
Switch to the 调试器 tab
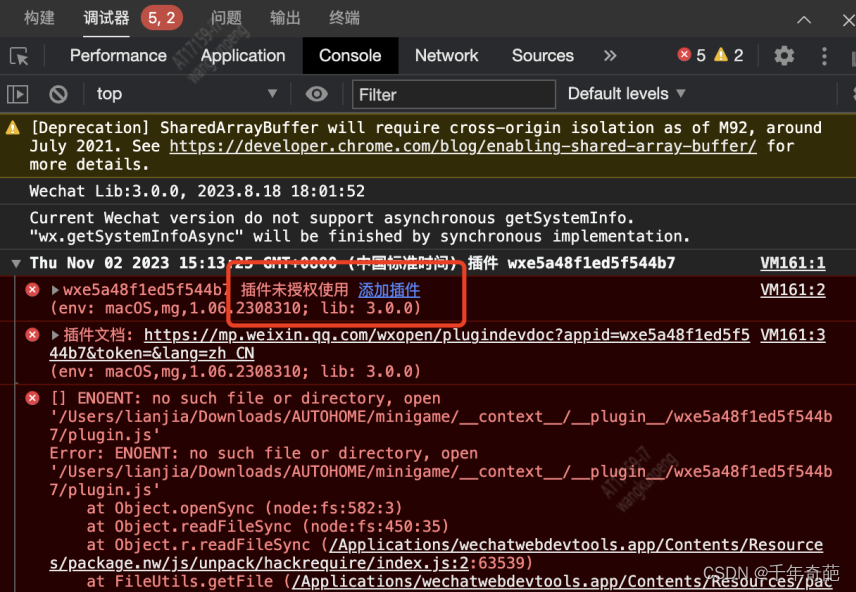[106, 18]
